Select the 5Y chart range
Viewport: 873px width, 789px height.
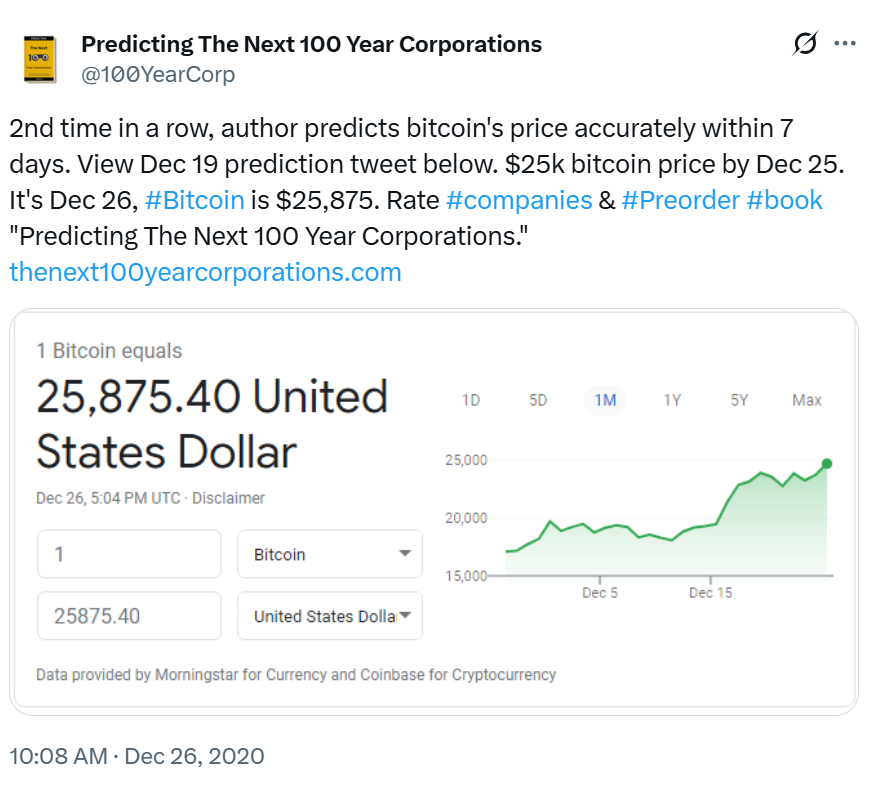point(739,400)
